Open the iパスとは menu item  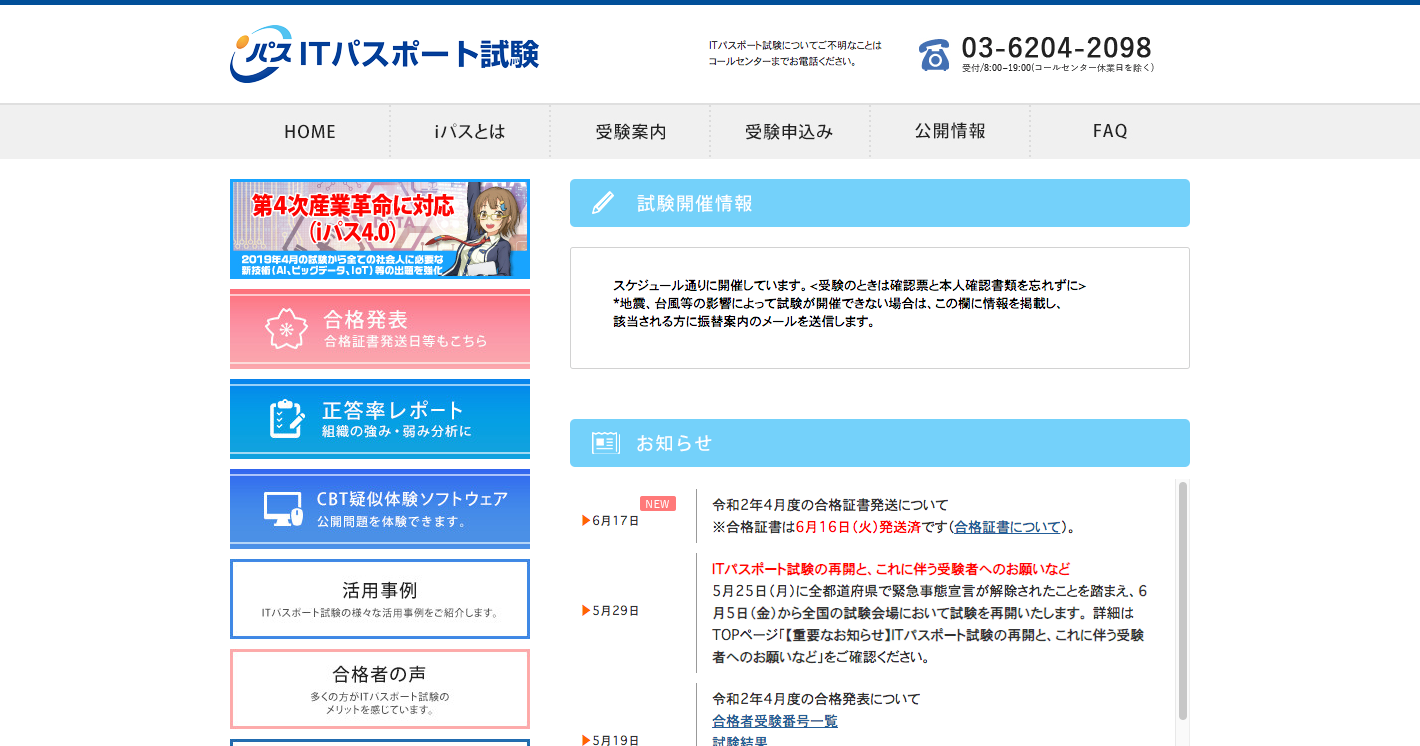(x=470, y=131)
